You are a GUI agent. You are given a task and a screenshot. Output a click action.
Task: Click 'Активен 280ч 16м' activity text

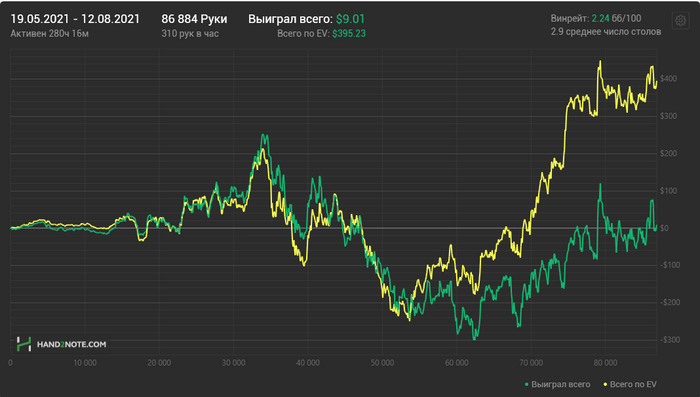point(50,34)
